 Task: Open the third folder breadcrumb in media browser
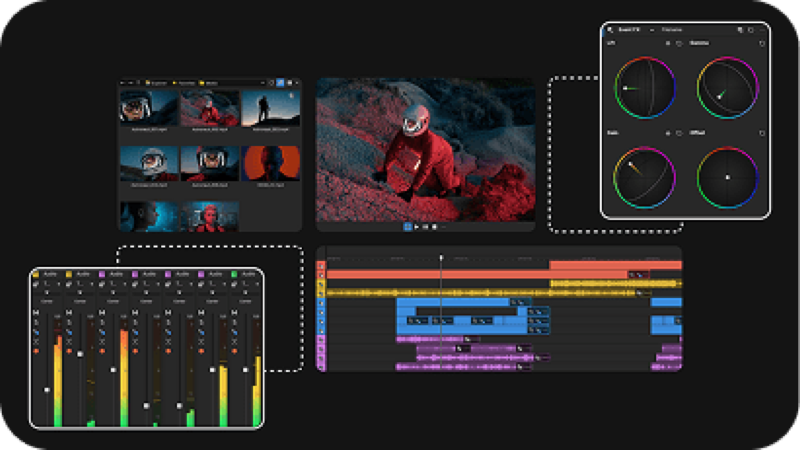coord(209,83)
